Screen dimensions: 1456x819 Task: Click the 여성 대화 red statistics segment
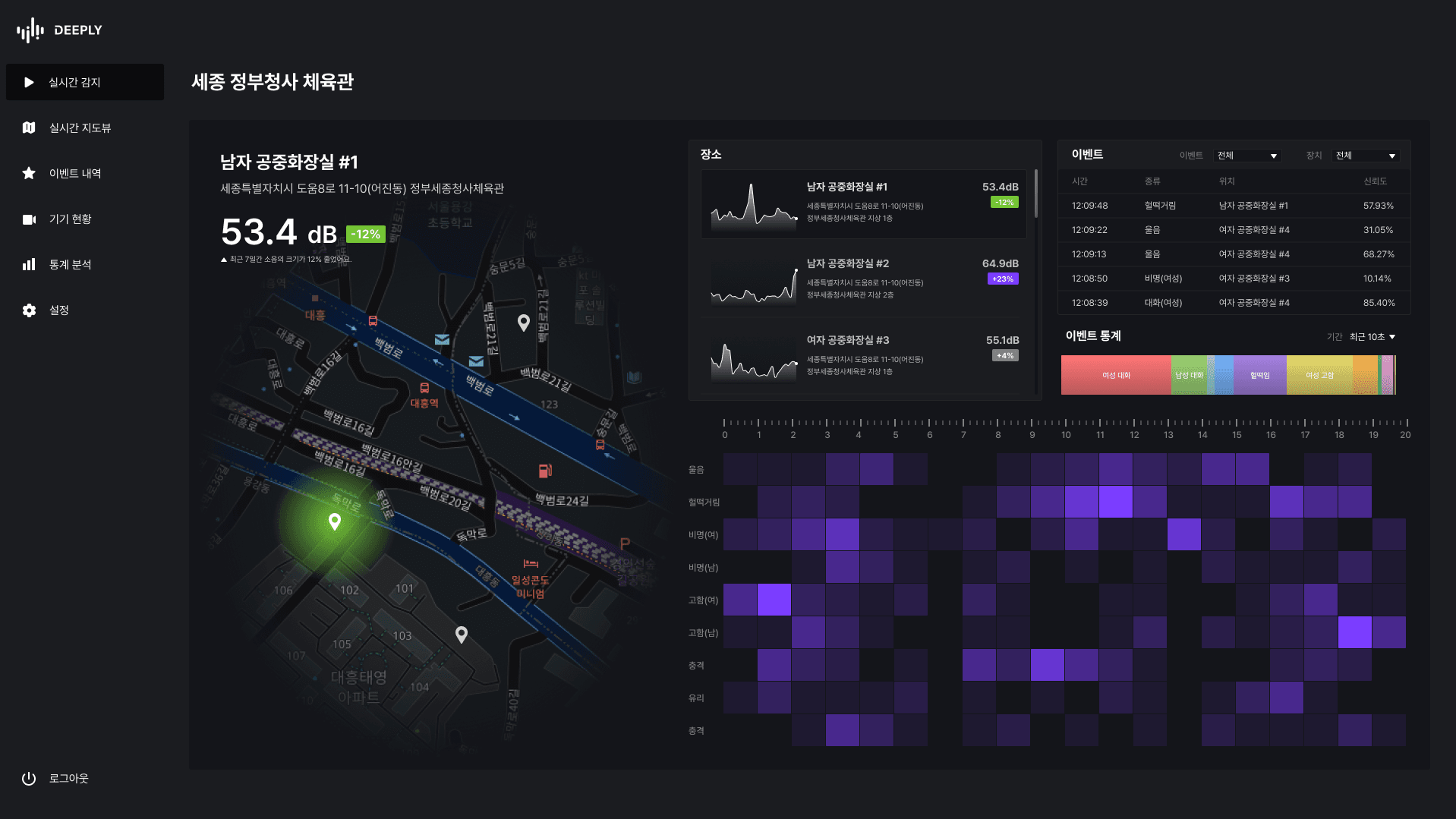pos(1116,375)
